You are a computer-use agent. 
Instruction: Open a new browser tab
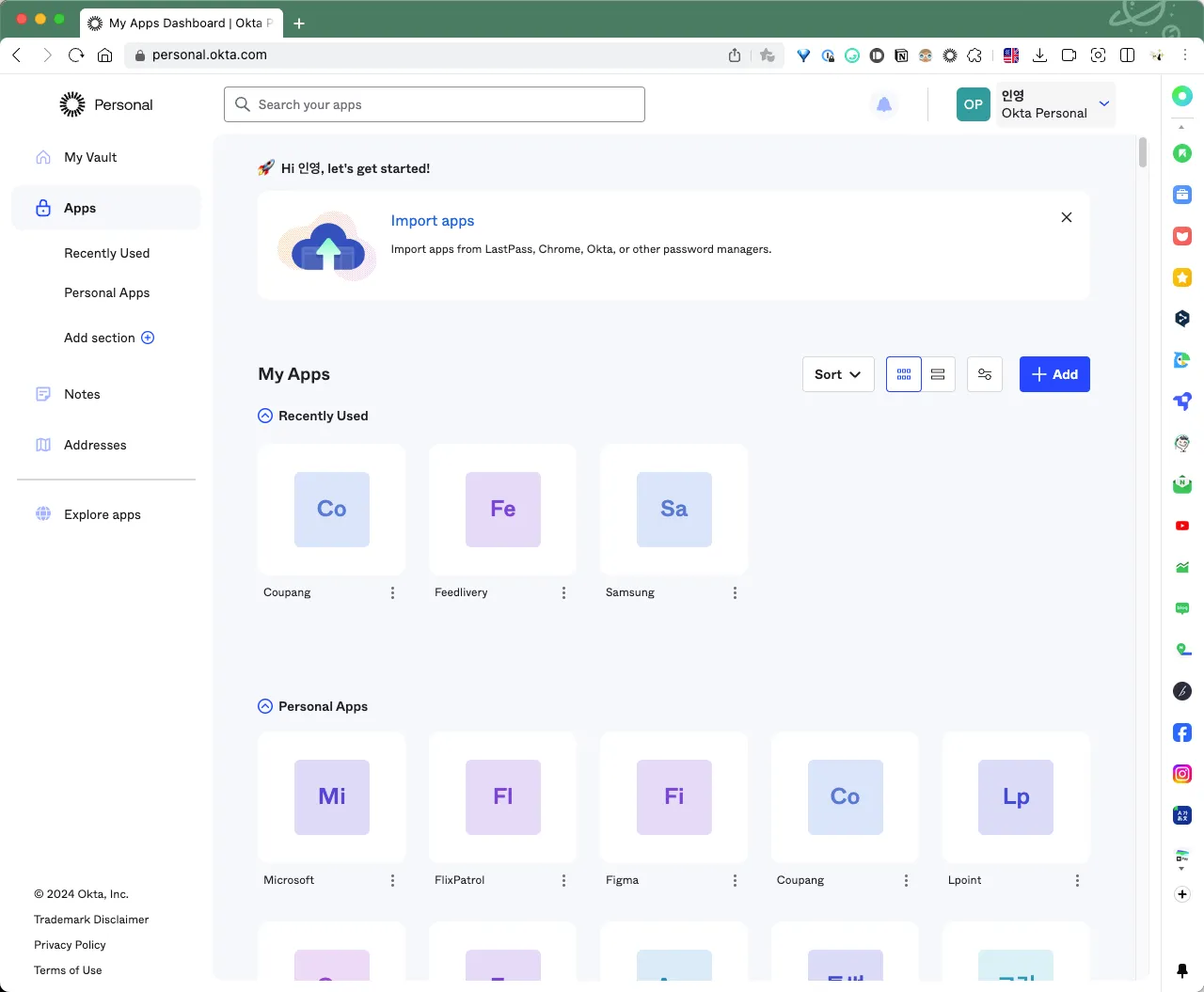299,24
